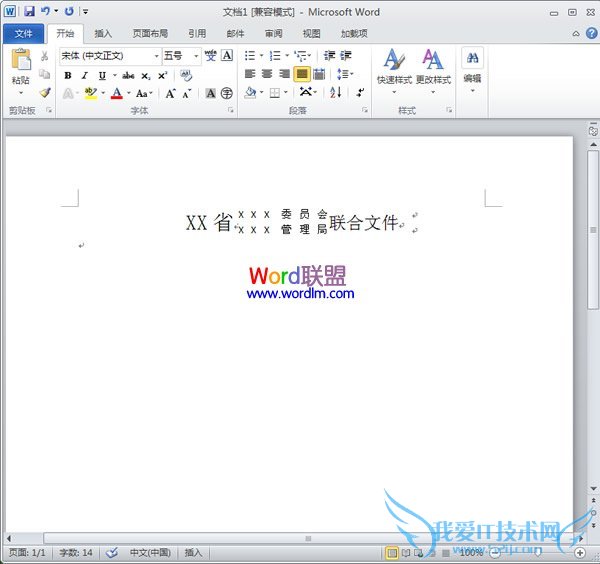This screenshot has width=600, height=564.
Task: Open Word Help question mark
Action: click(592, 34)
